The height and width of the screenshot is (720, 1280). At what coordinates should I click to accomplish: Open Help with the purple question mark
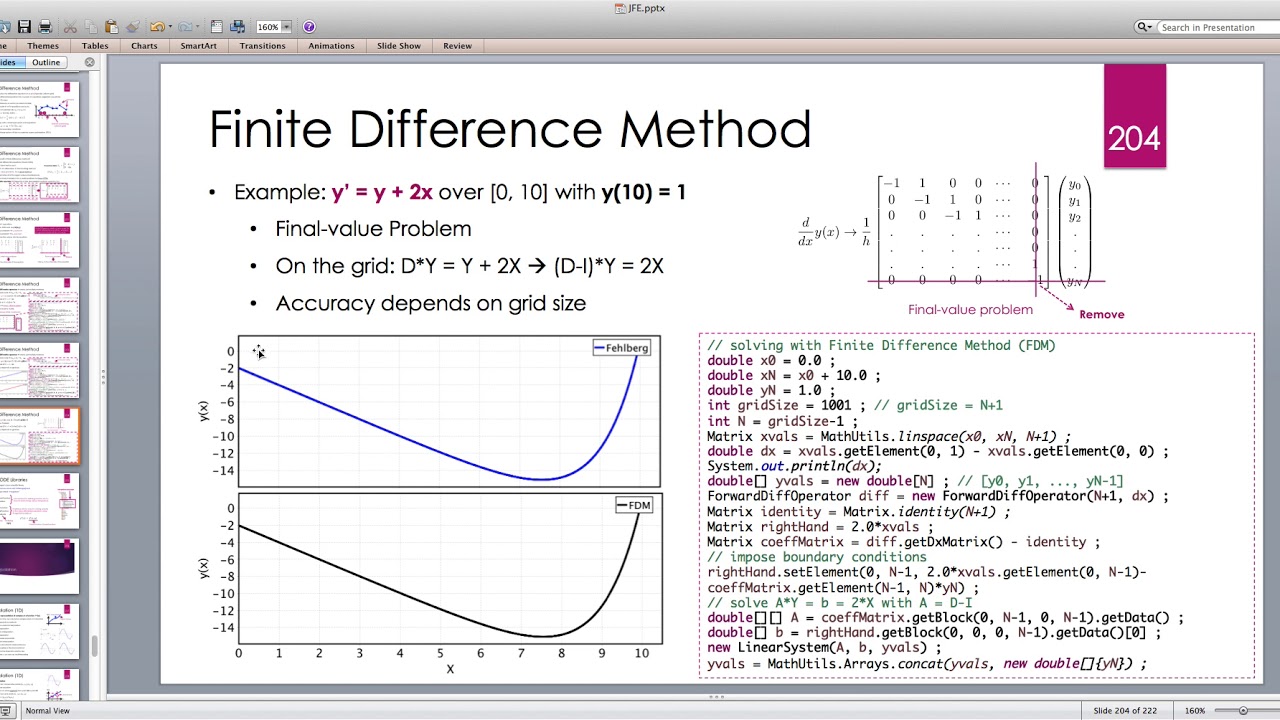[309, 27]
